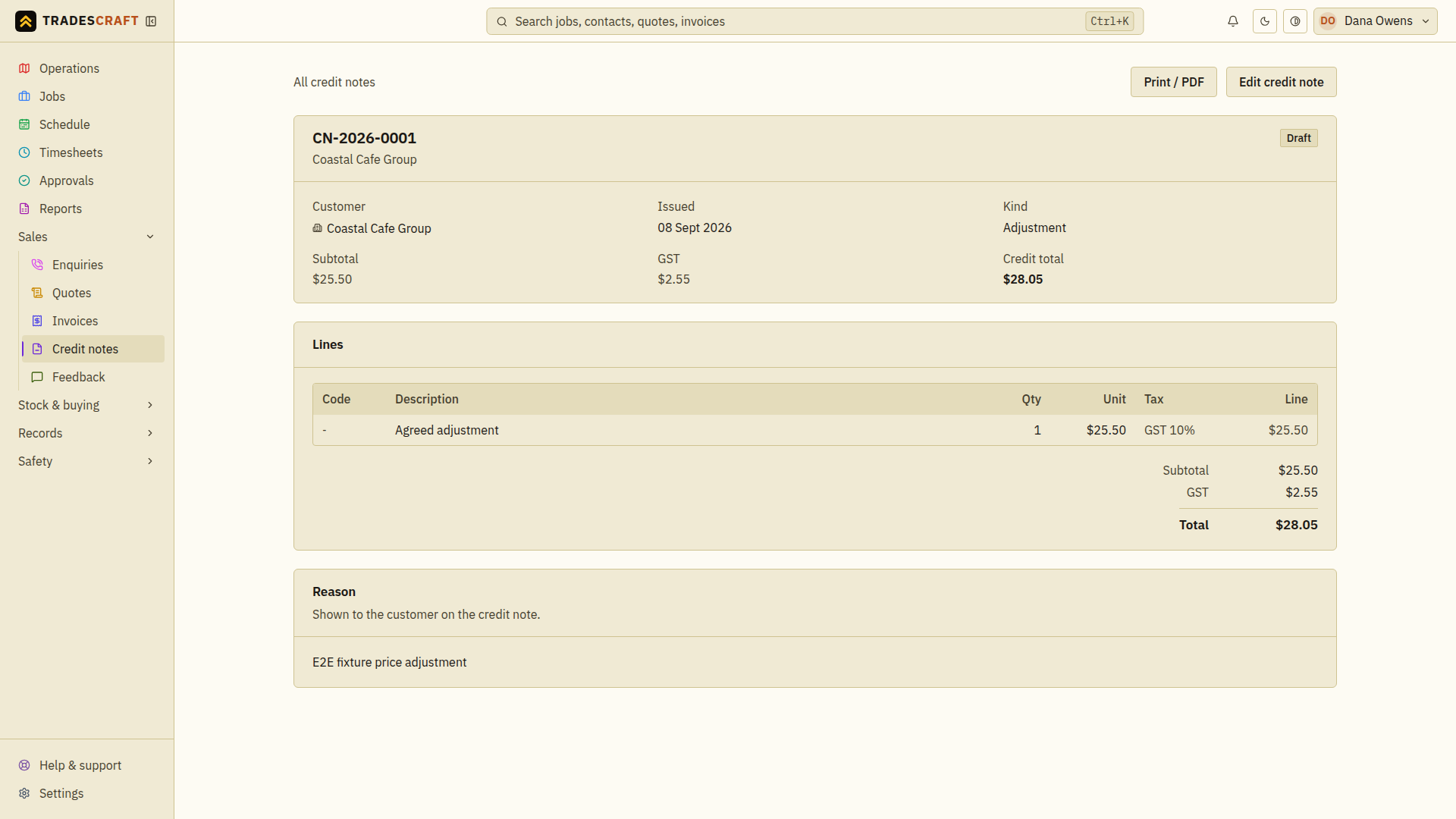
Task: Click the Jobs briefcase icon
Action: click(24, 96)
